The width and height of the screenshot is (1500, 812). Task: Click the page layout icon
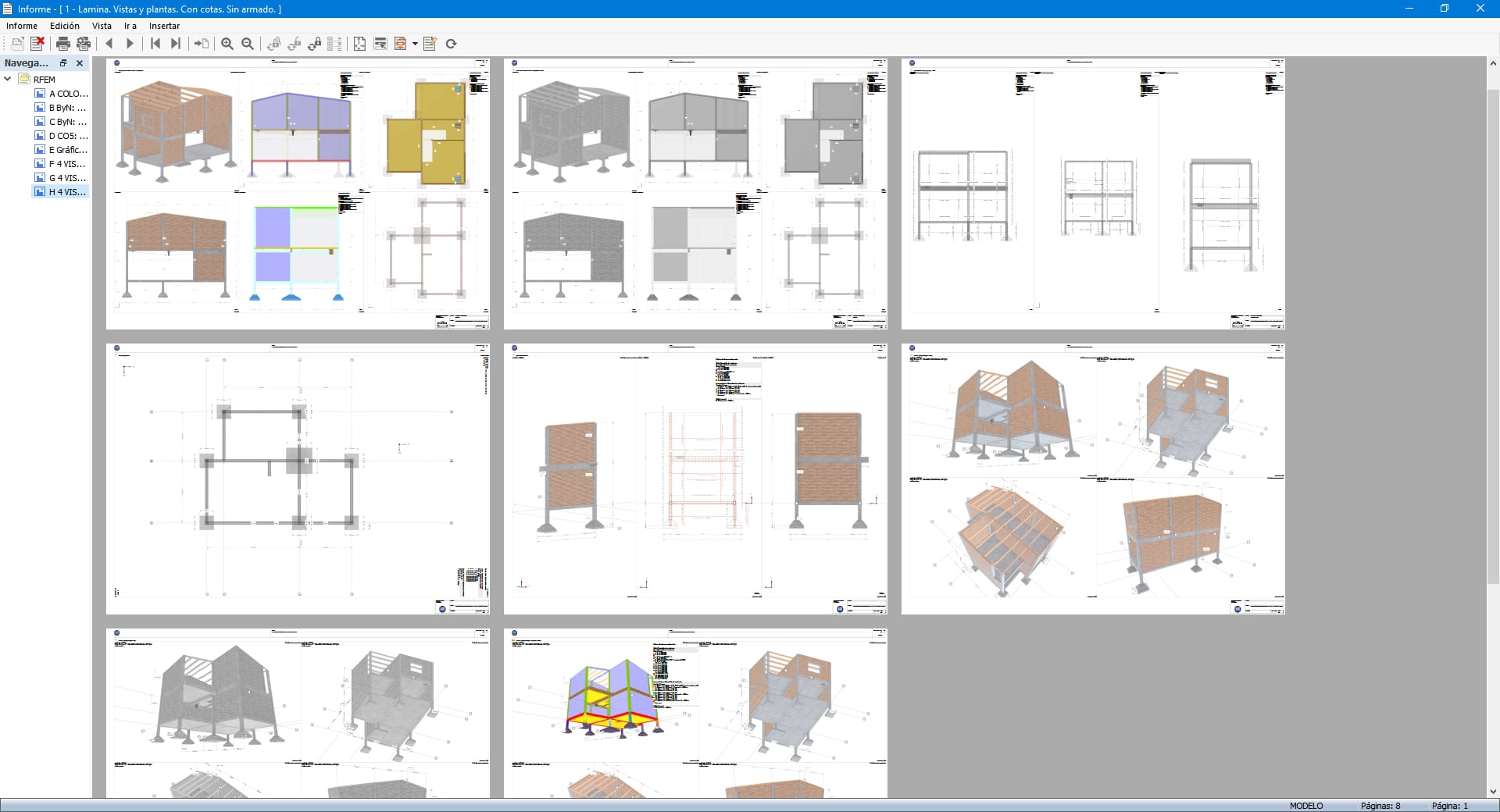(x=360, y=44)
